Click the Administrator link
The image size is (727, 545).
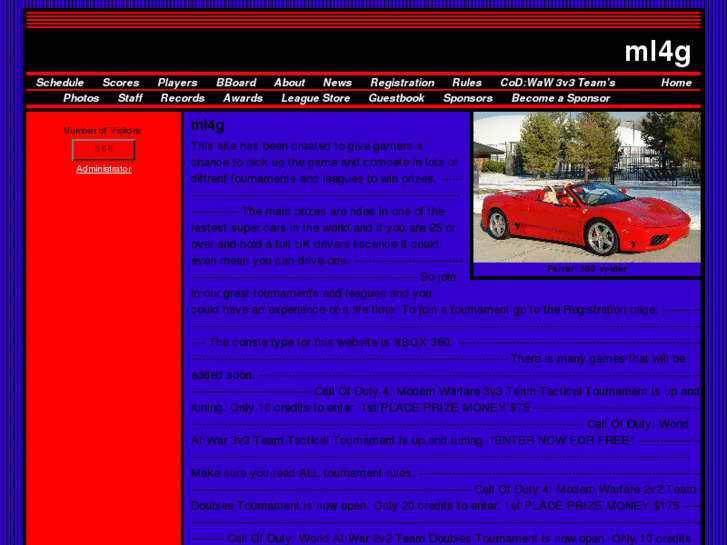click(x=104, y=169)
